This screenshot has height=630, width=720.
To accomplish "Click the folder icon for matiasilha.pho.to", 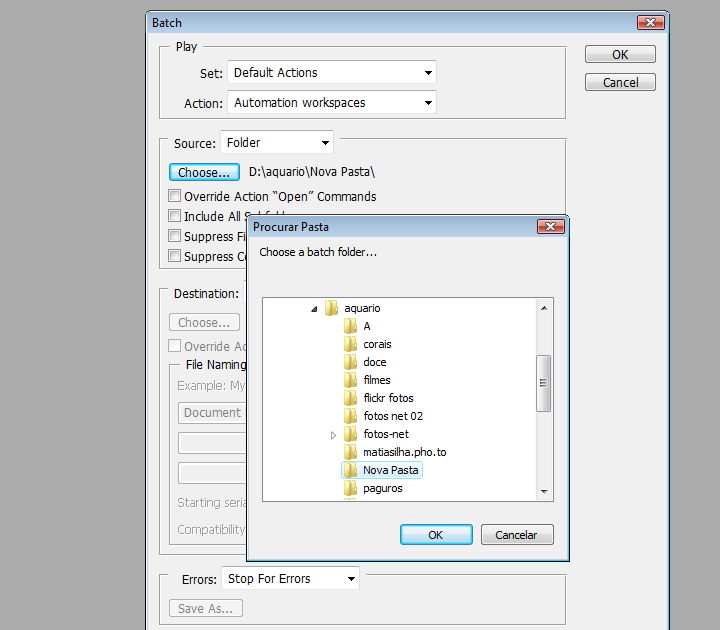I will [x=350, y=452].
